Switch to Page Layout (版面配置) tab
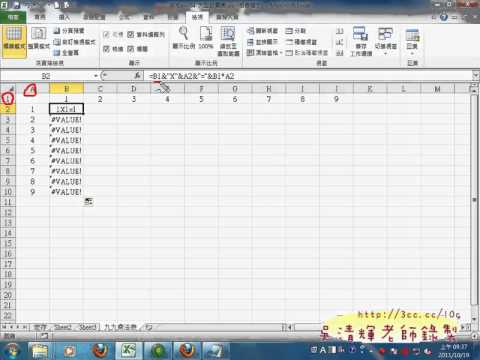This screenshot has height=360, width=480. [94, 17]
